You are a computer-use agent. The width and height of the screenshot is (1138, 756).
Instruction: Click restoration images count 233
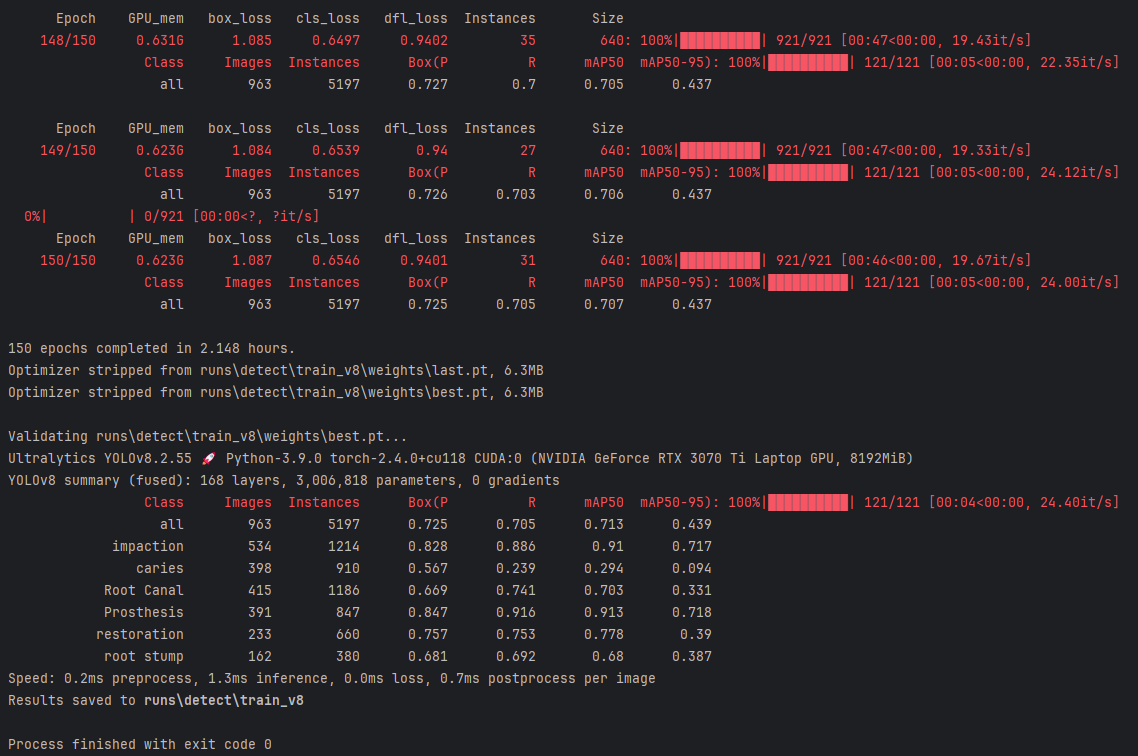click(x=260, y=634)
